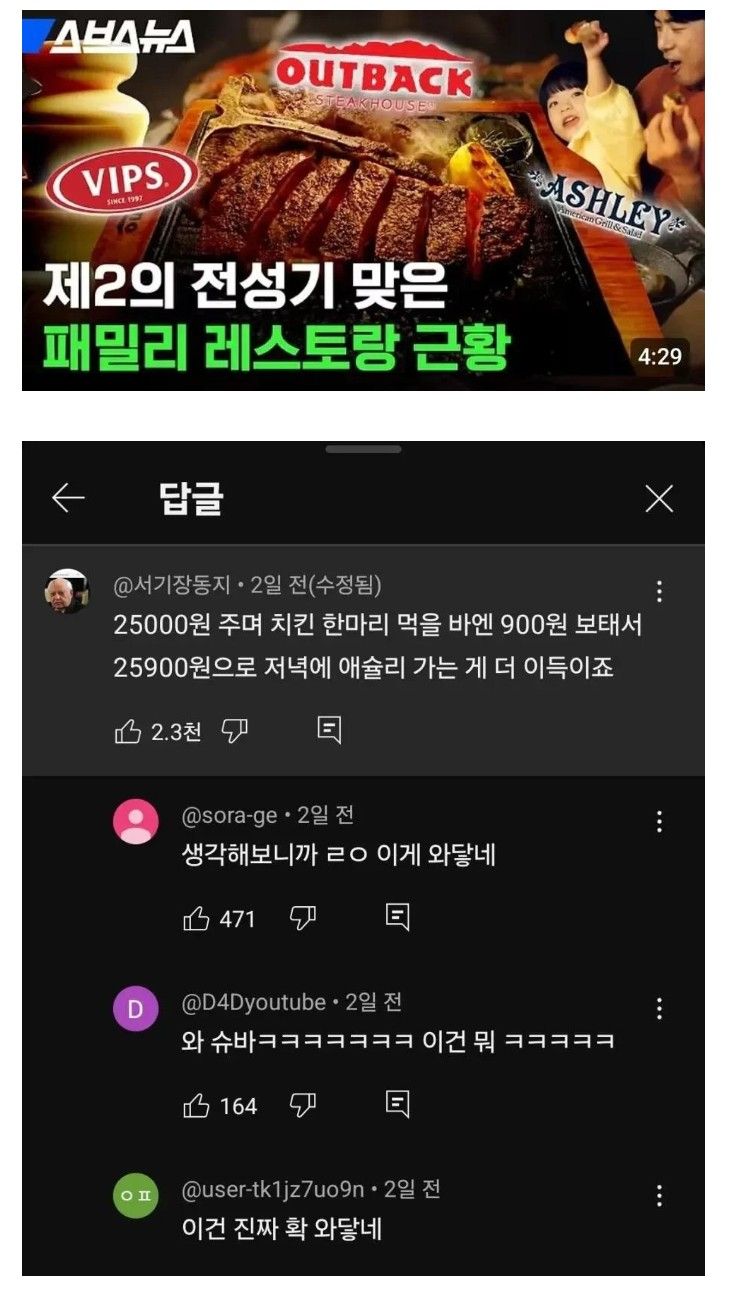Open the @서기장동지 profile avatar

(x=67, y=591)
